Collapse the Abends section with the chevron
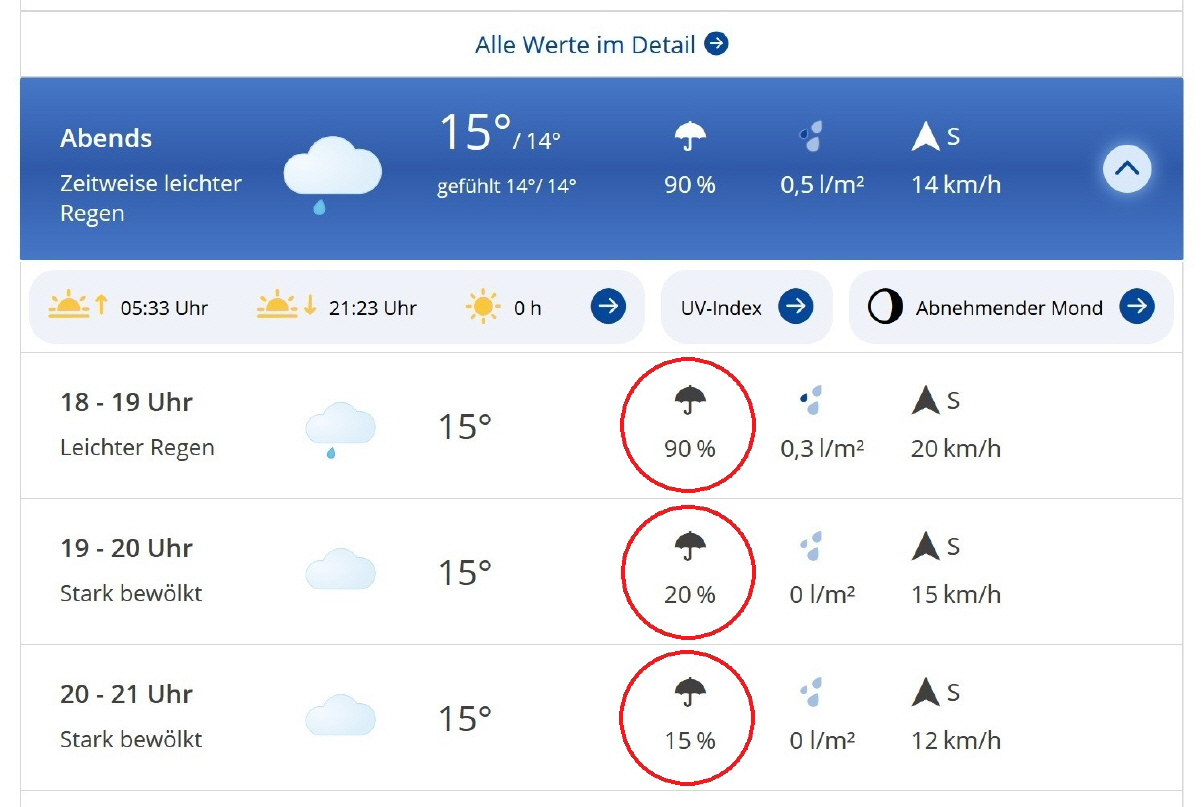This screenshot has width=1204, height=807. point(1127,168)
